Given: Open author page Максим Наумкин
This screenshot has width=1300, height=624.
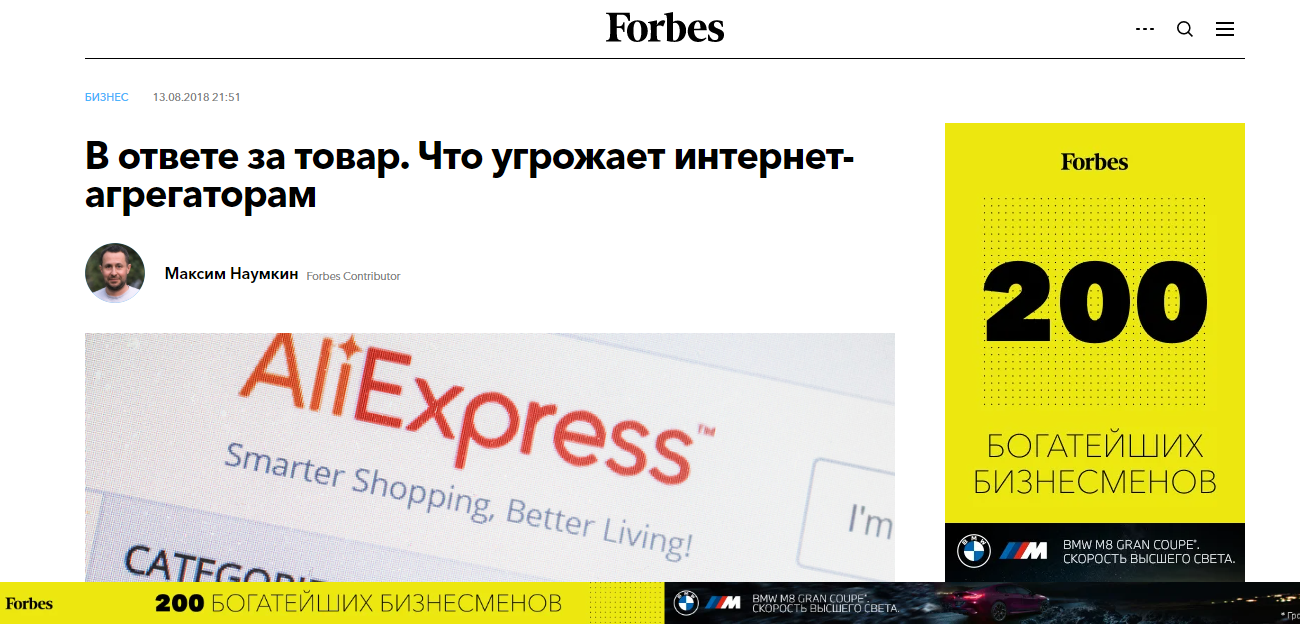Looking at the screenshot, I should (231, 274).
